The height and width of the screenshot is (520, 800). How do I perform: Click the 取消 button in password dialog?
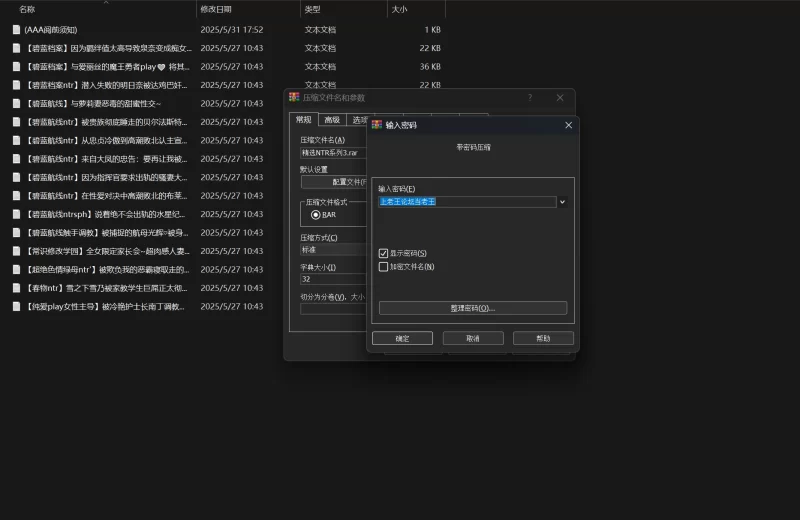click(x=473, y=338)
